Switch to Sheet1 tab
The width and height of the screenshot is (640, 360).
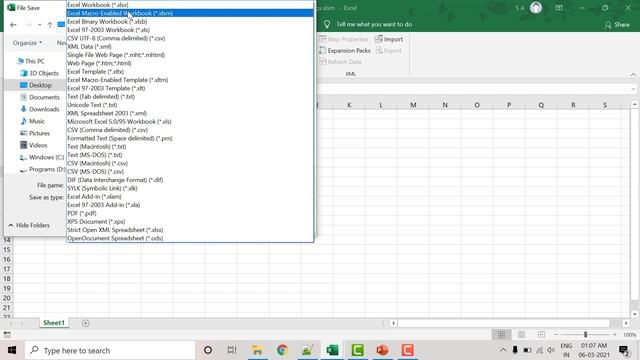click(x=54, y=323)
